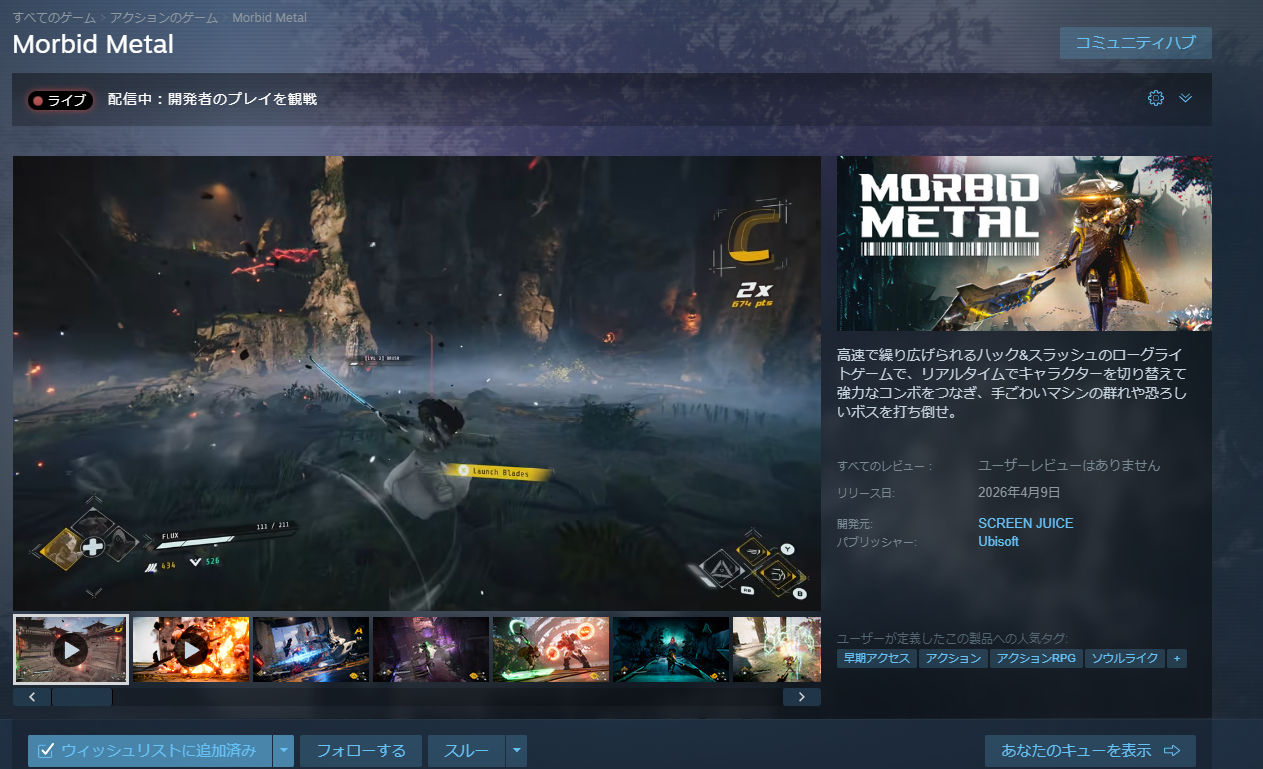The height and width of the screenshot is (769, 1263).
Task: Click the red live indicator badge
Action: (61, 100)
